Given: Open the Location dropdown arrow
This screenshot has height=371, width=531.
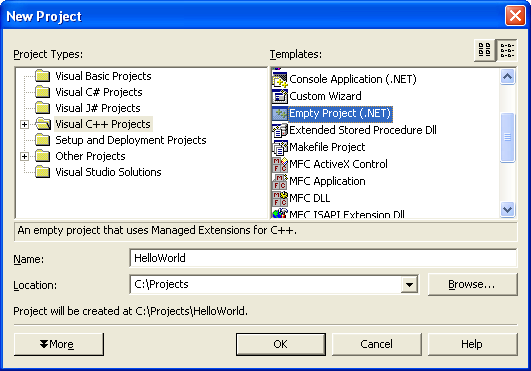Looking at the screenshot, I should (409, 284).
